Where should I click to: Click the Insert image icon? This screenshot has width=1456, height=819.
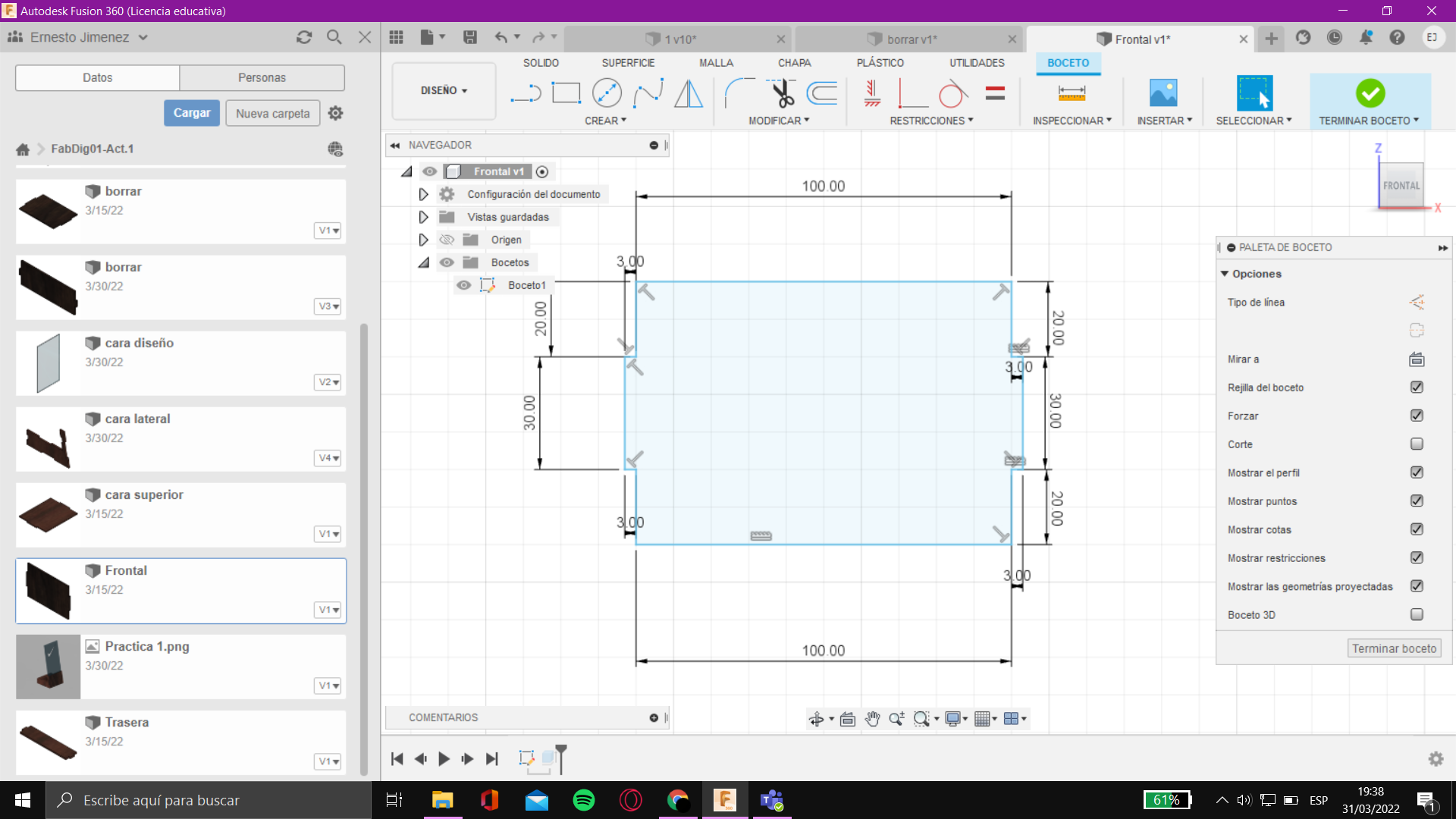(1163, 93)
